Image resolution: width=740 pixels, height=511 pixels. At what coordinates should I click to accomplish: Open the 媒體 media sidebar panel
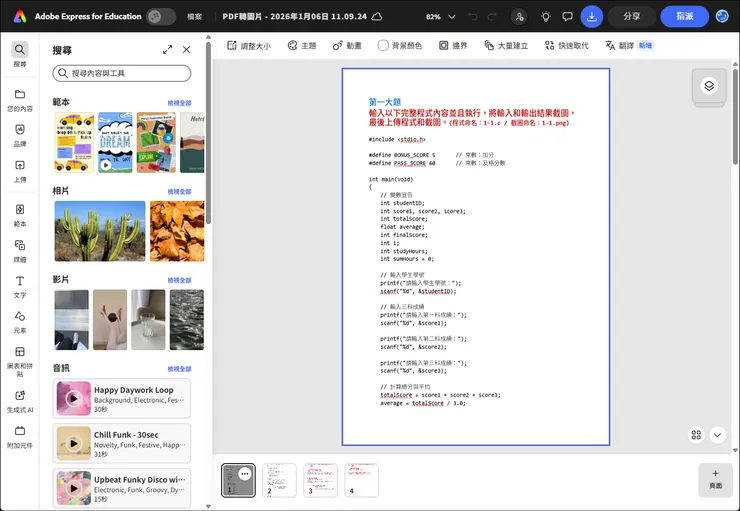20,251
